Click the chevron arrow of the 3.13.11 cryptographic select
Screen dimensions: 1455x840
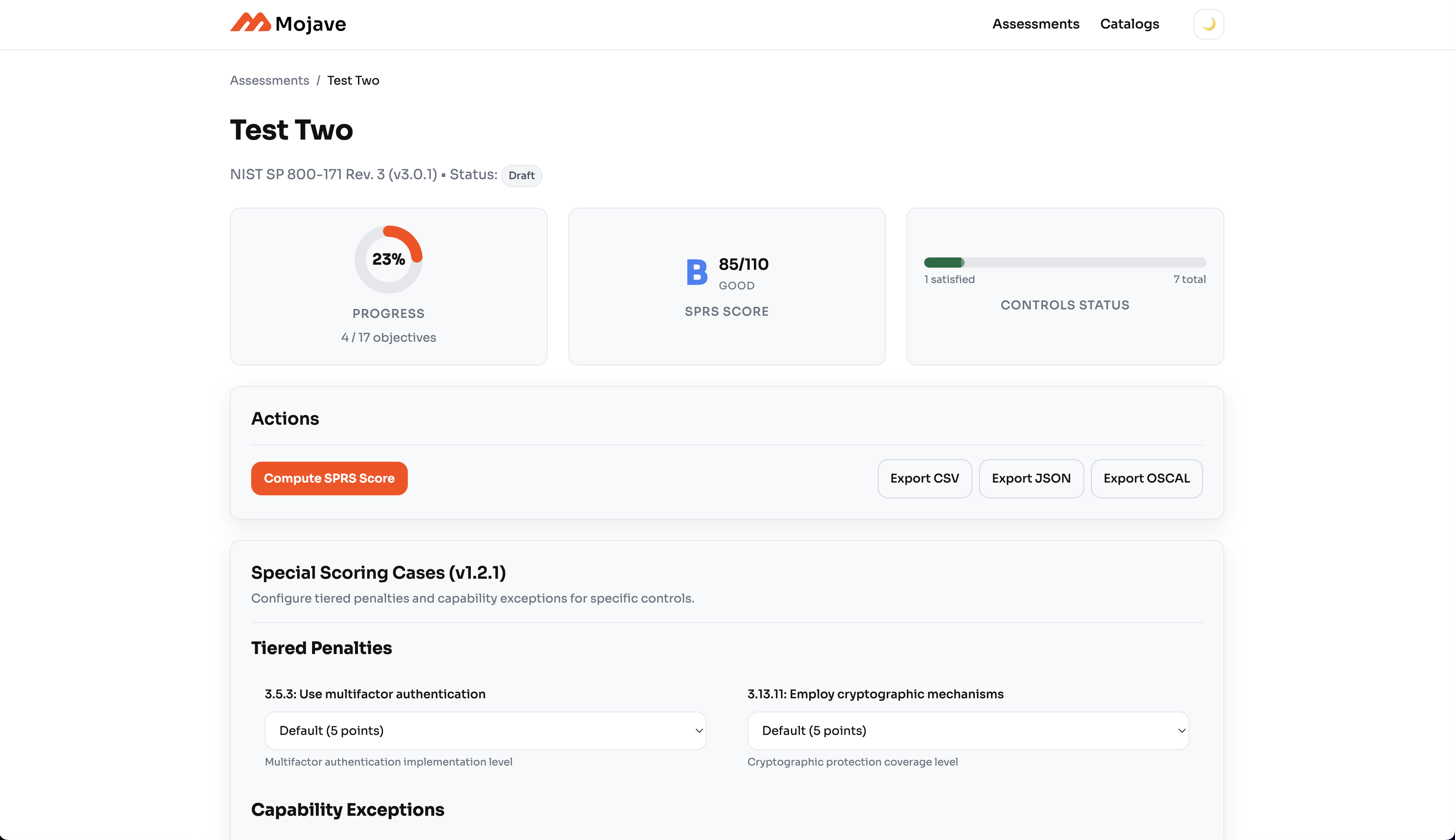point(1181,730)
